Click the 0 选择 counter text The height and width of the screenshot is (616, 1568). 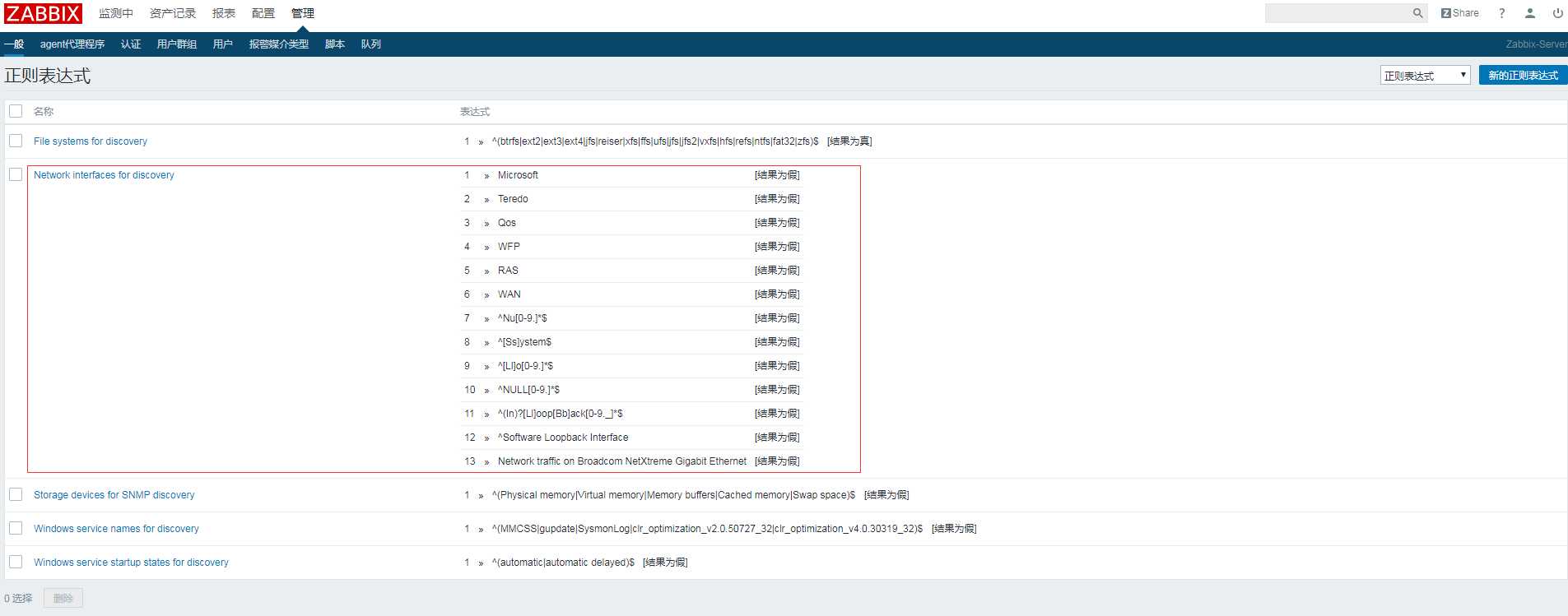(18, 599)
